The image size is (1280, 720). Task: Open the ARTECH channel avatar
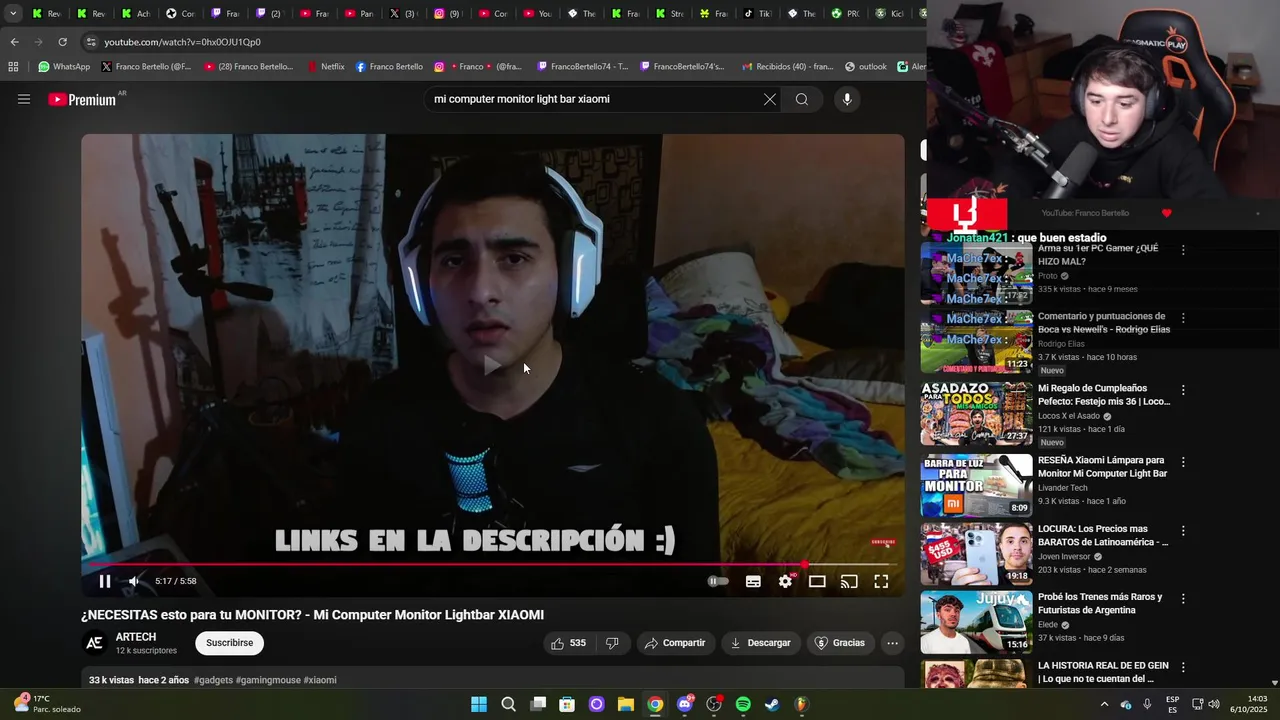point(95,643)
